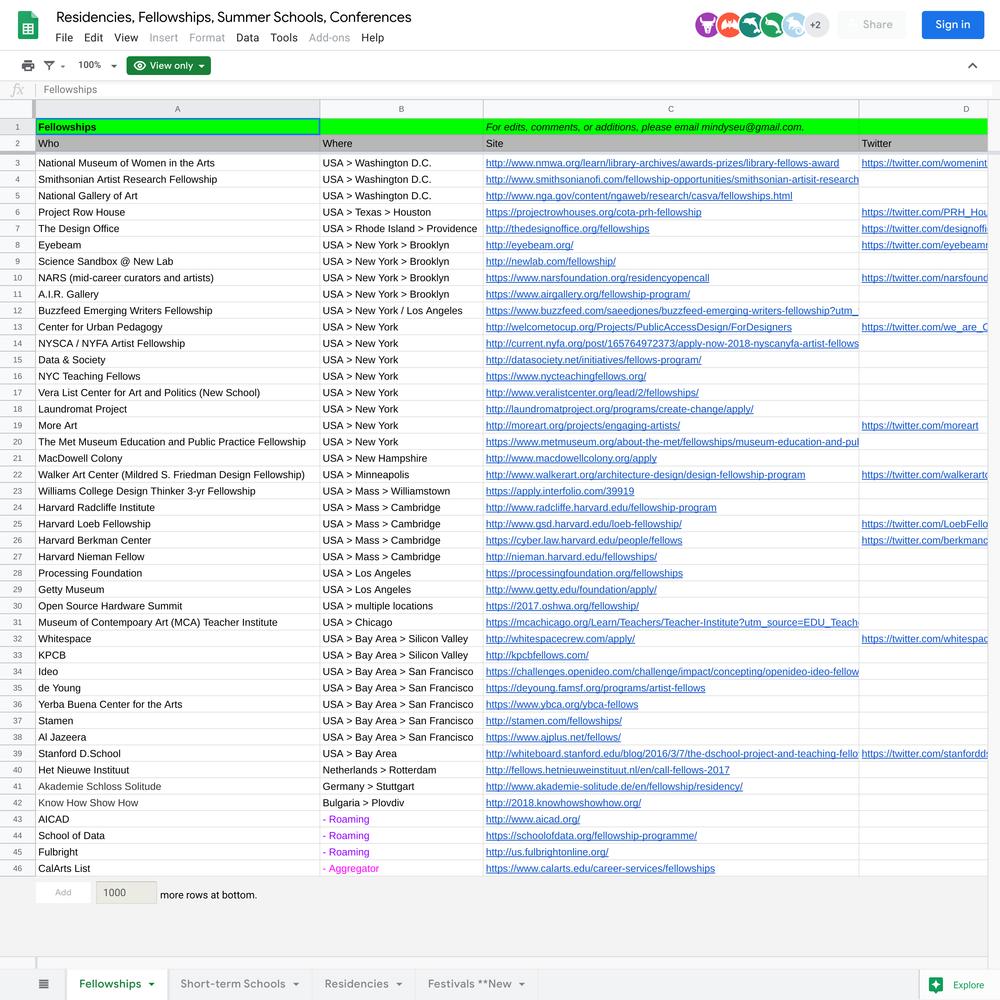The width and height of the screenshot is (1000, 1000).
Task: Select the Netherlands > Rotterdam cell
Action: coord(401,770)
